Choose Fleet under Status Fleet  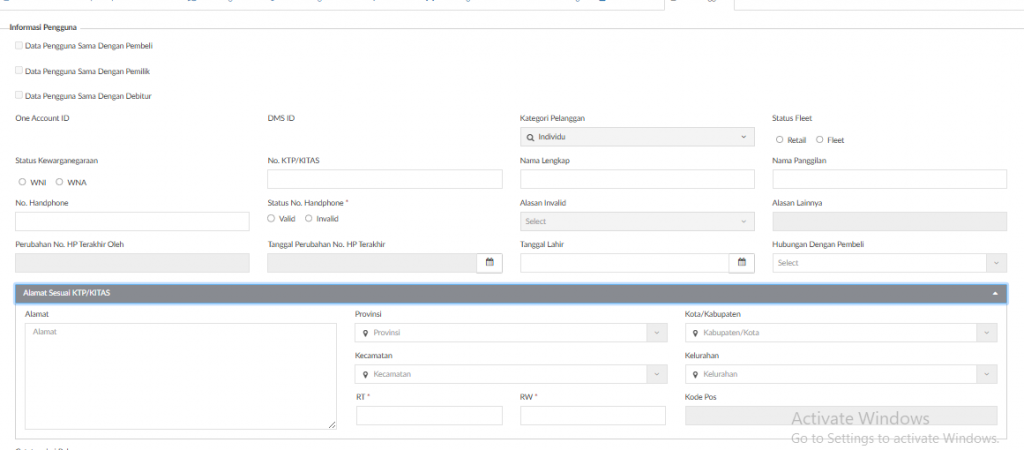coord(820,140)
